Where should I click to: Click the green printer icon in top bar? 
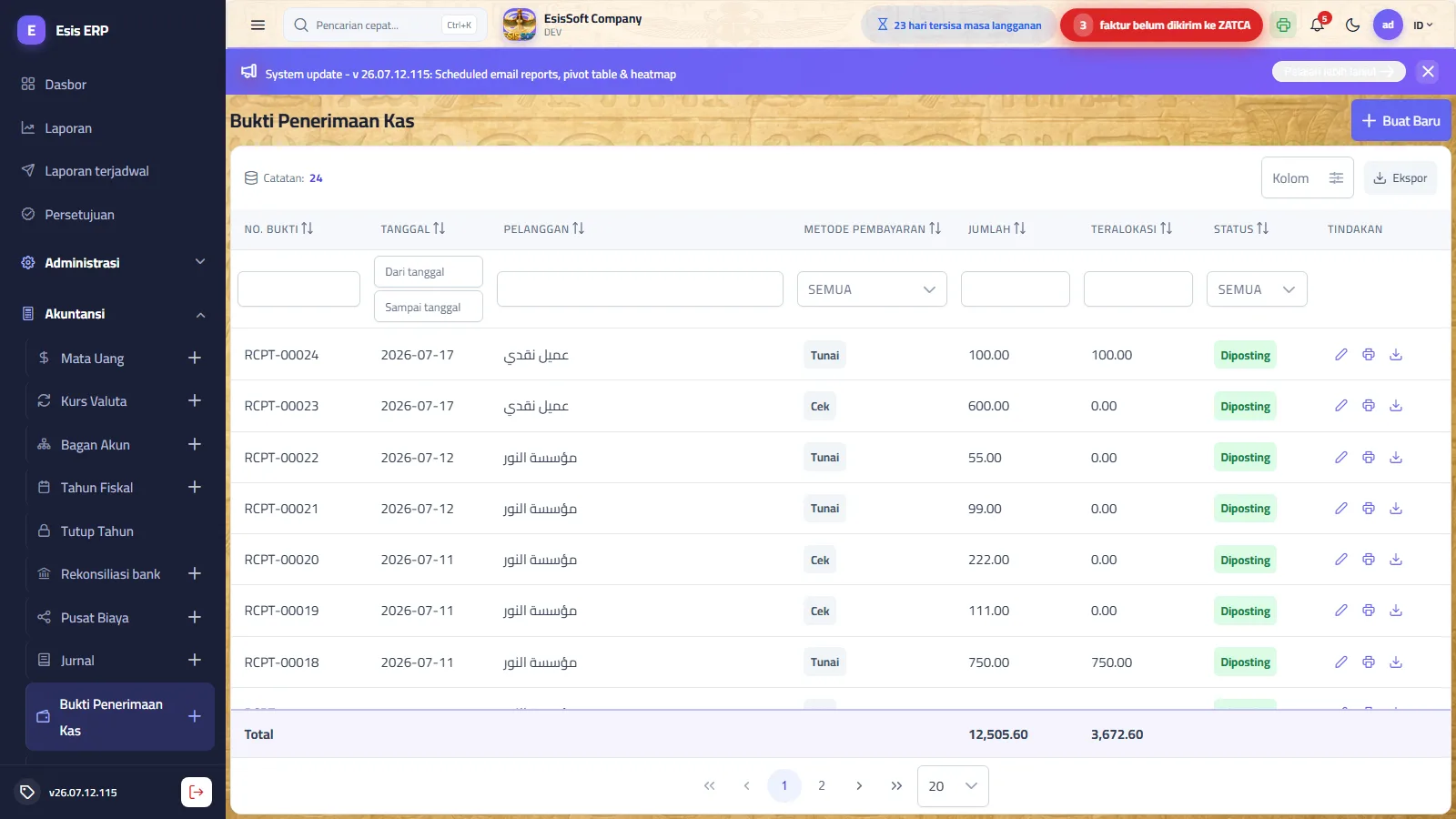[1283, 25]
